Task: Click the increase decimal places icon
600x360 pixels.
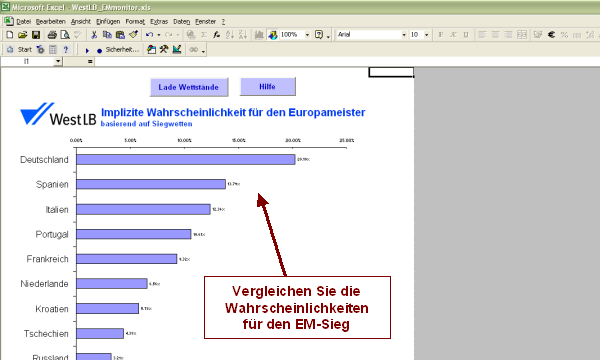Action: 590,35
